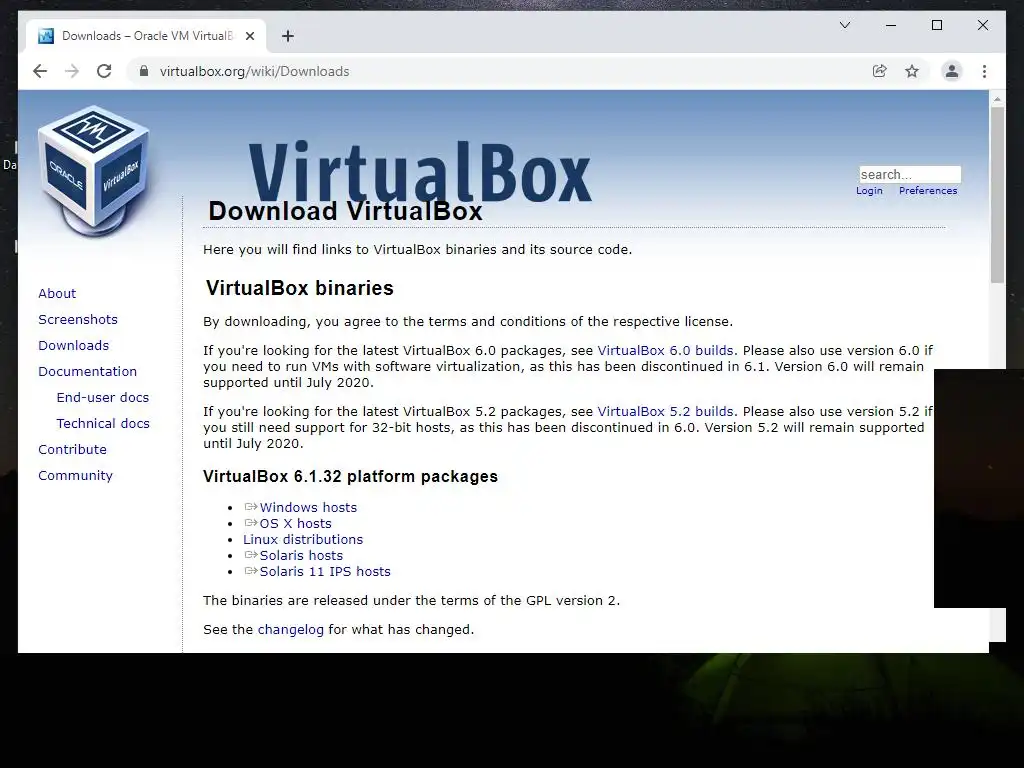Download the Windows hosts package
This screenshot has height=768, width=1024.
[308, 507]
